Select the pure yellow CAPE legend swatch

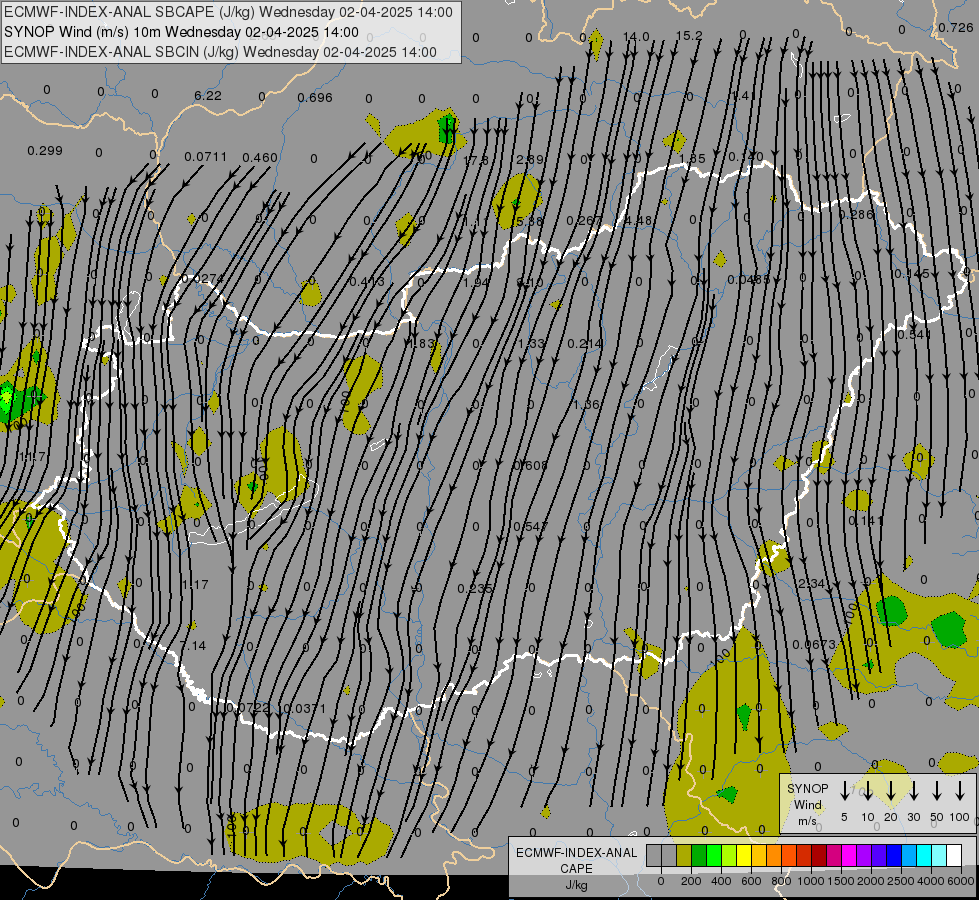(x=744, y=855)
